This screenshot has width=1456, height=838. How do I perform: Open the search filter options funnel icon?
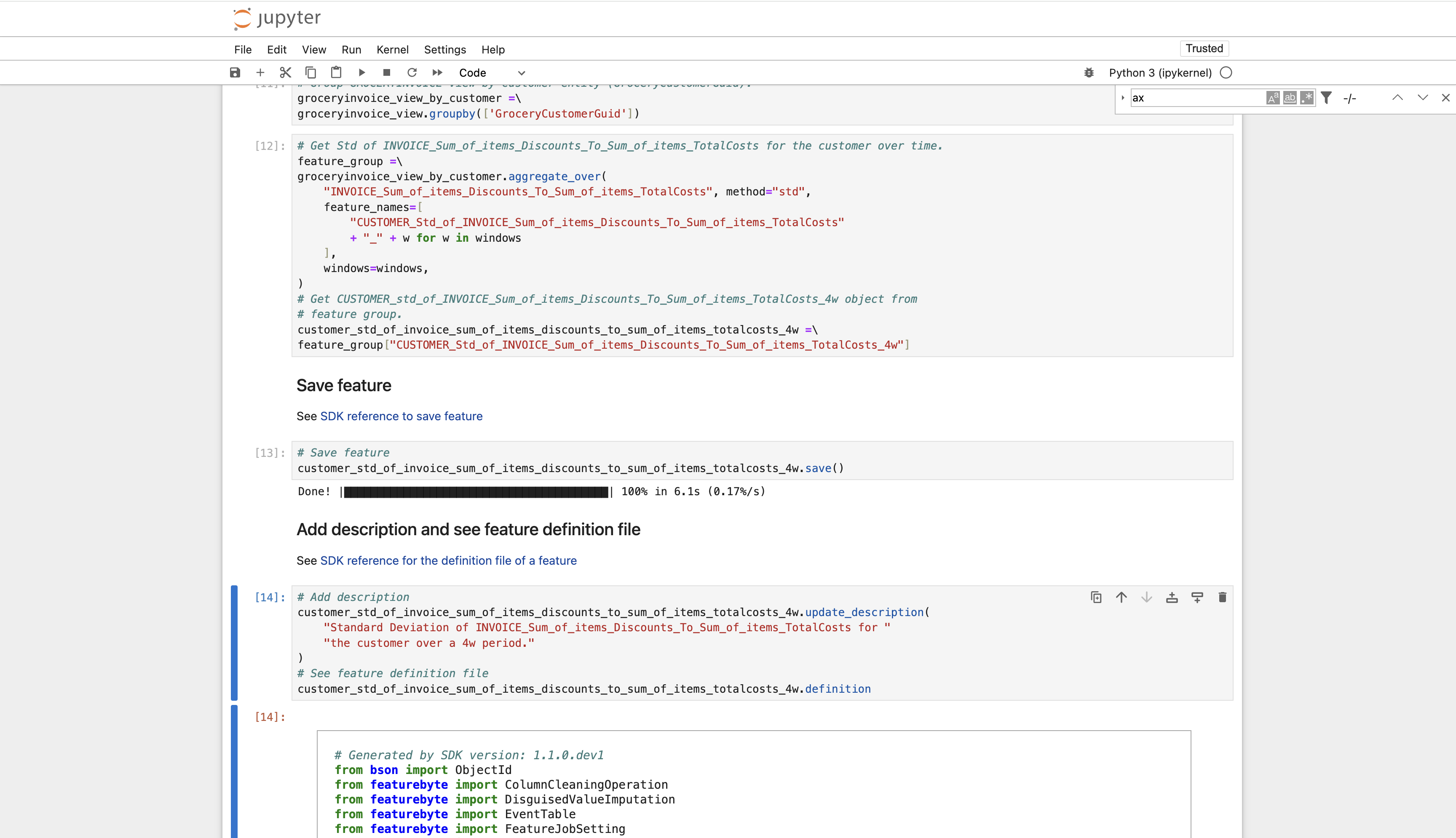1327,98
